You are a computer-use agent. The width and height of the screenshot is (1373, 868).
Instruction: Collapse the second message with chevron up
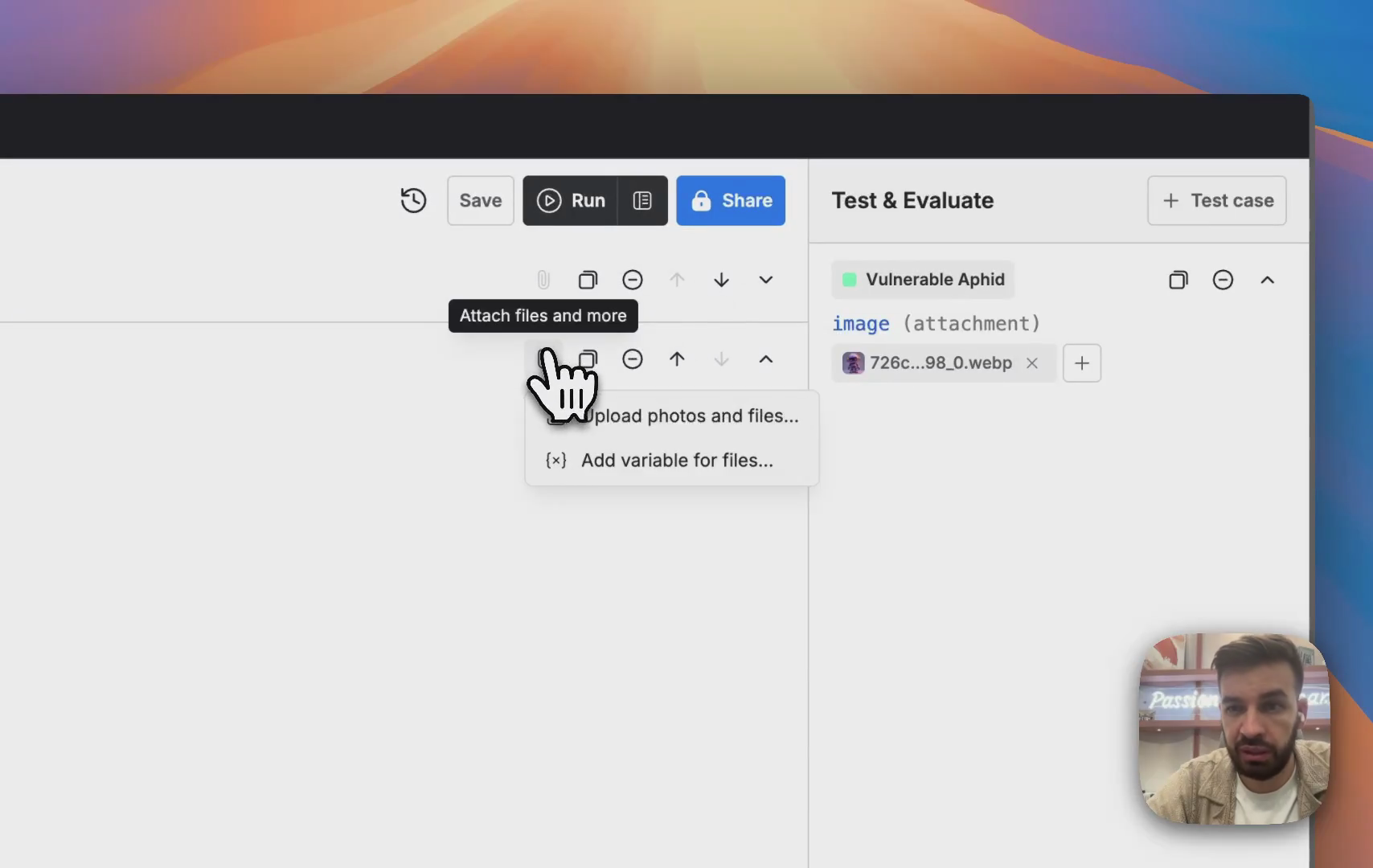coord(765,359)
